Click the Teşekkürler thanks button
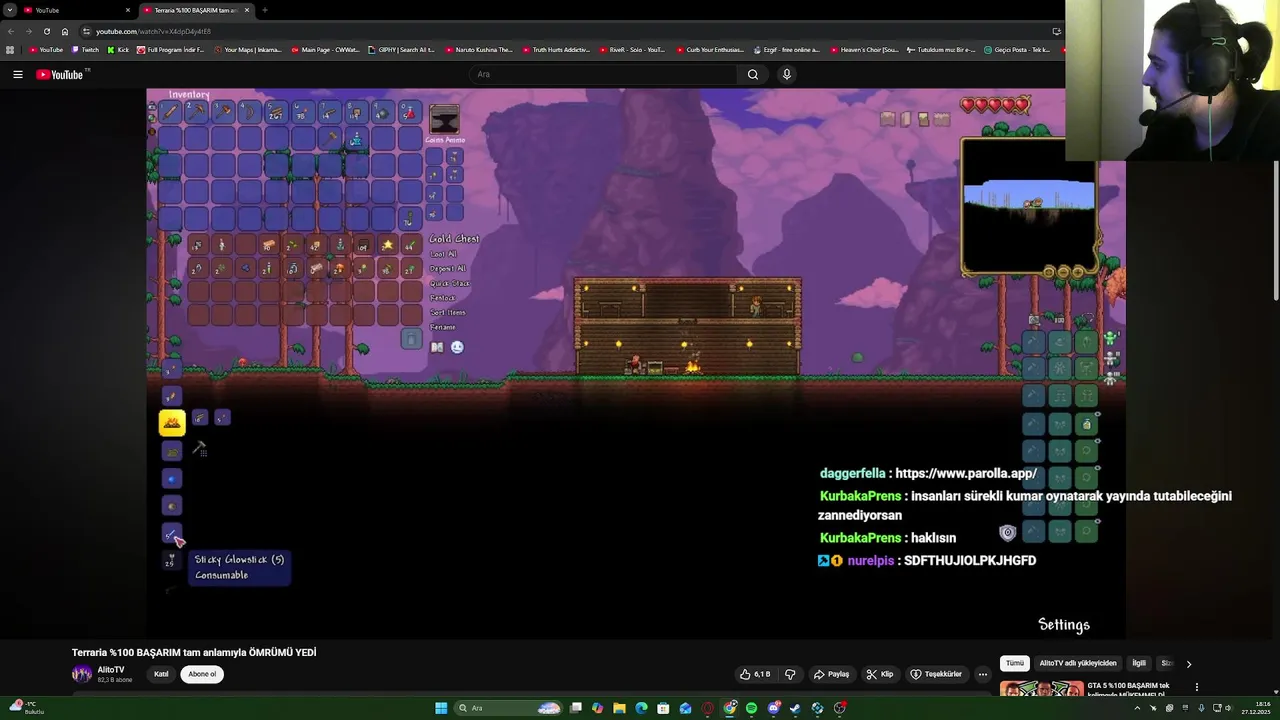The height and width of the screenshot is (720, 1280). [x=936, y=674]
